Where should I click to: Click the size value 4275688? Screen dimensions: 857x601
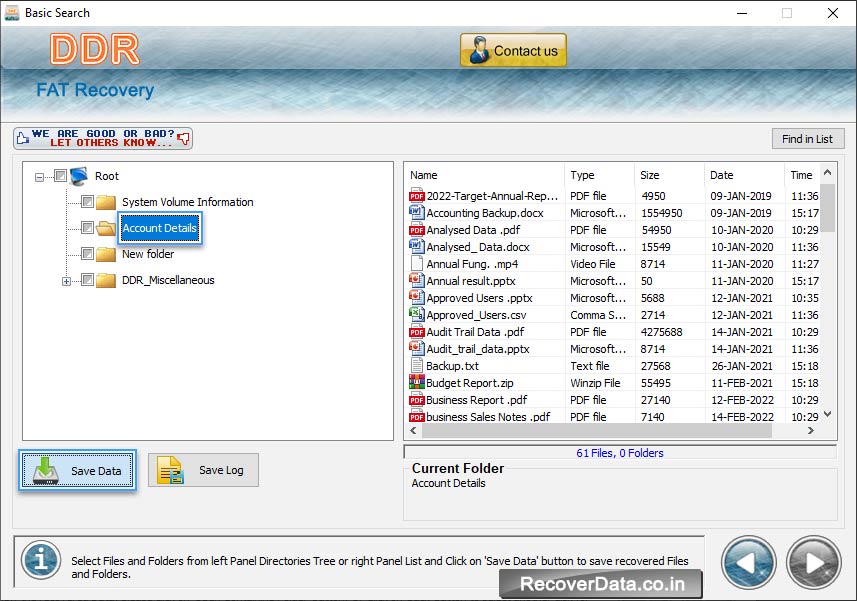(x=661, y=332)
